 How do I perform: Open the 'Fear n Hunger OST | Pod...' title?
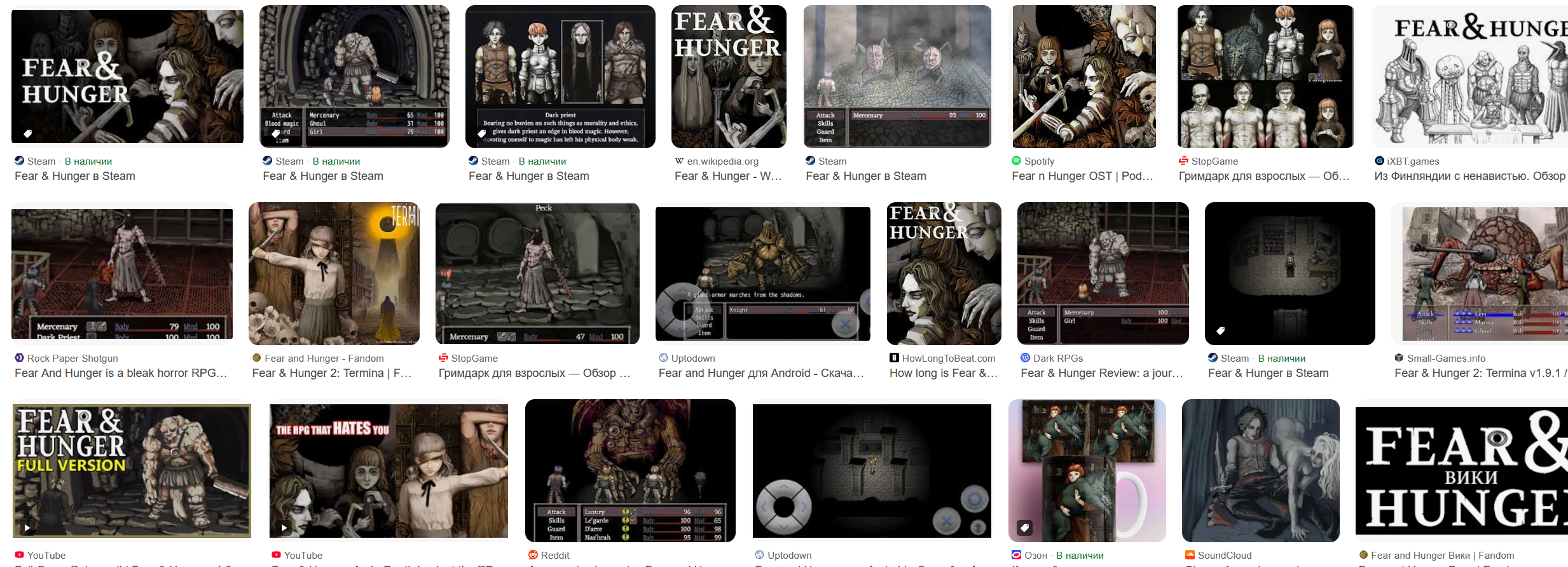tap(1082, 176)
